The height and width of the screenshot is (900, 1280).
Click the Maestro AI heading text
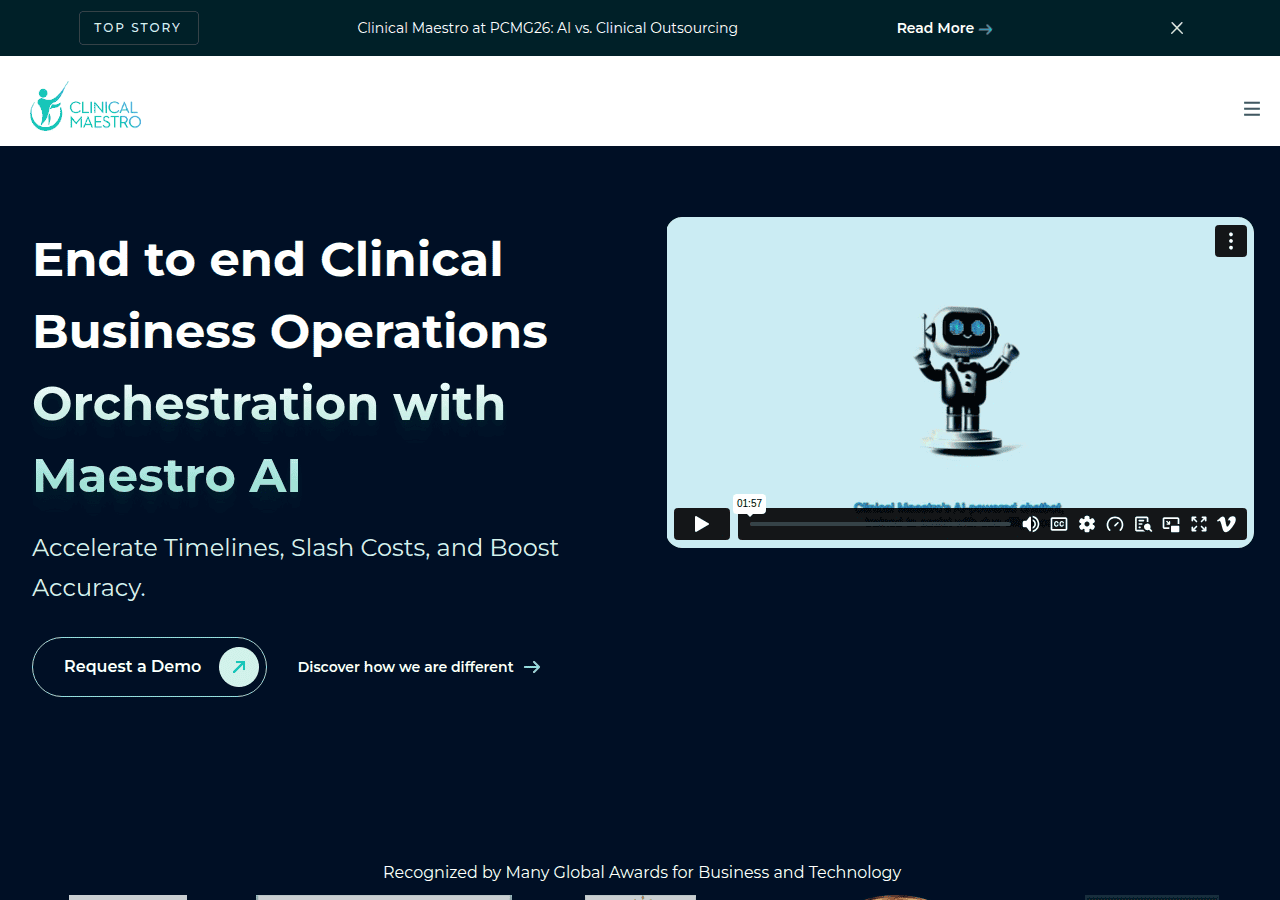pos(167,475)
